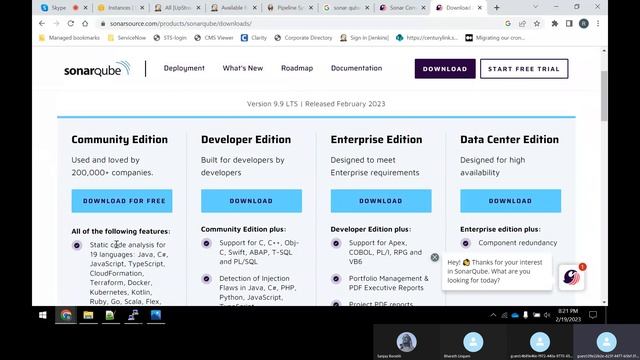
Task: Click check icon beside Detection of Injection Flaws
Action: (x=206, y=279)
